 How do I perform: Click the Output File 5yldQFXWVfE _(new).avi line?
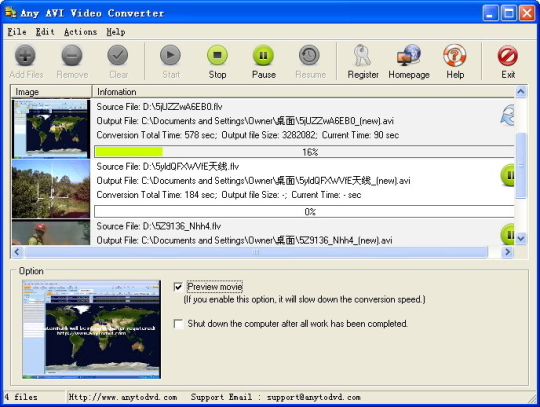(x=253, y=181)
